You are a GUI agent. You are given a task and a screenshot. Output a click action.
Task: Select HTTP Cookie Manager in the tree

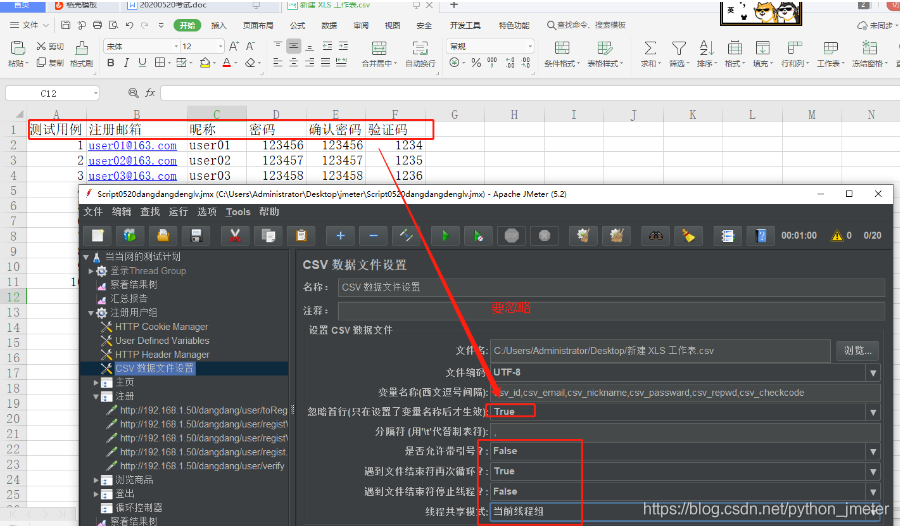pyautogui.click(x=161, y=327)
